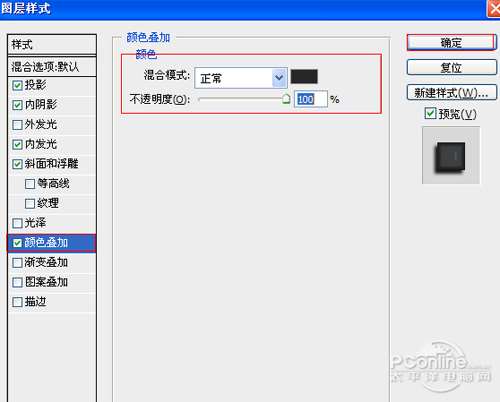Enable the 等高线 contour checkbox
The height and width of the screenshot is (402, 500).
30,184
